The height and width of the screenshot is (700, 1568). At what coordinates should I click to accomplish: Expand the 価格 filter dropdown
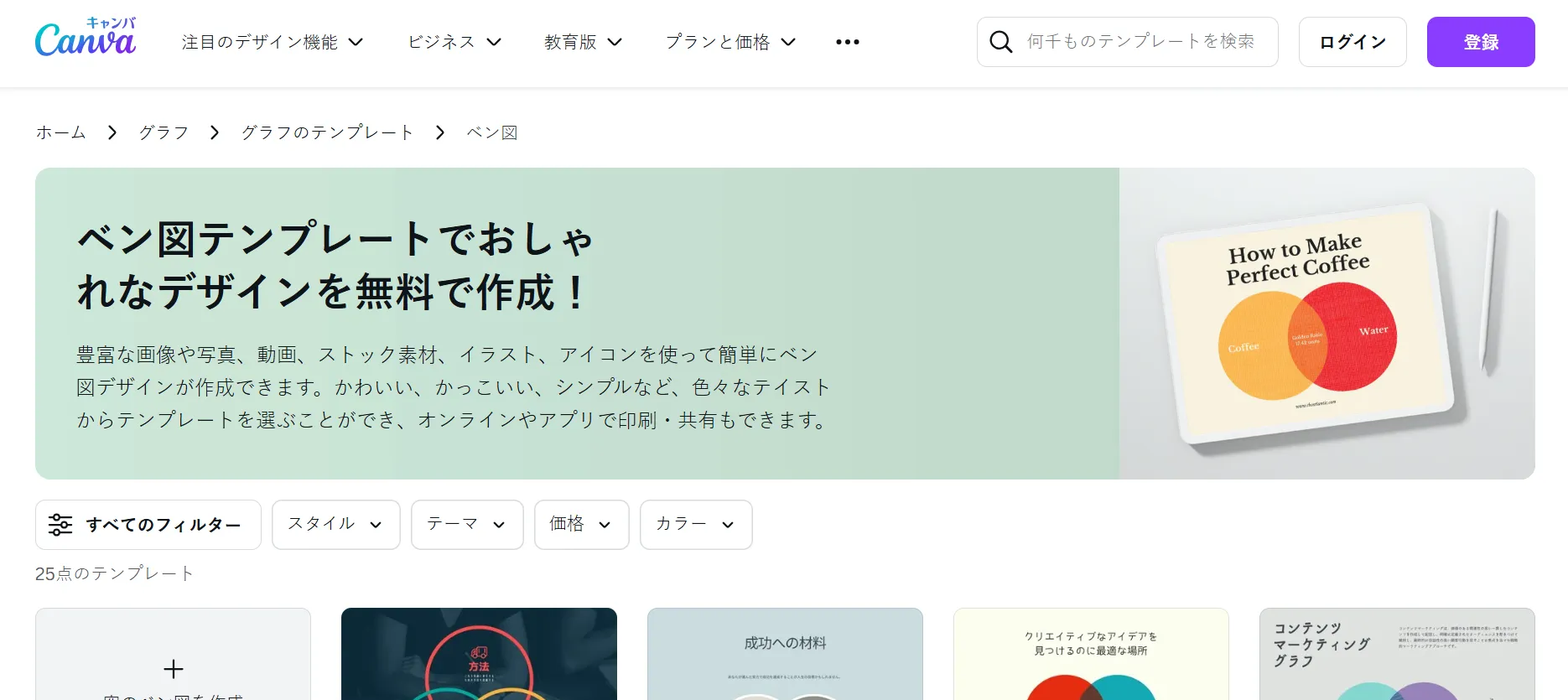coord(582,525)
